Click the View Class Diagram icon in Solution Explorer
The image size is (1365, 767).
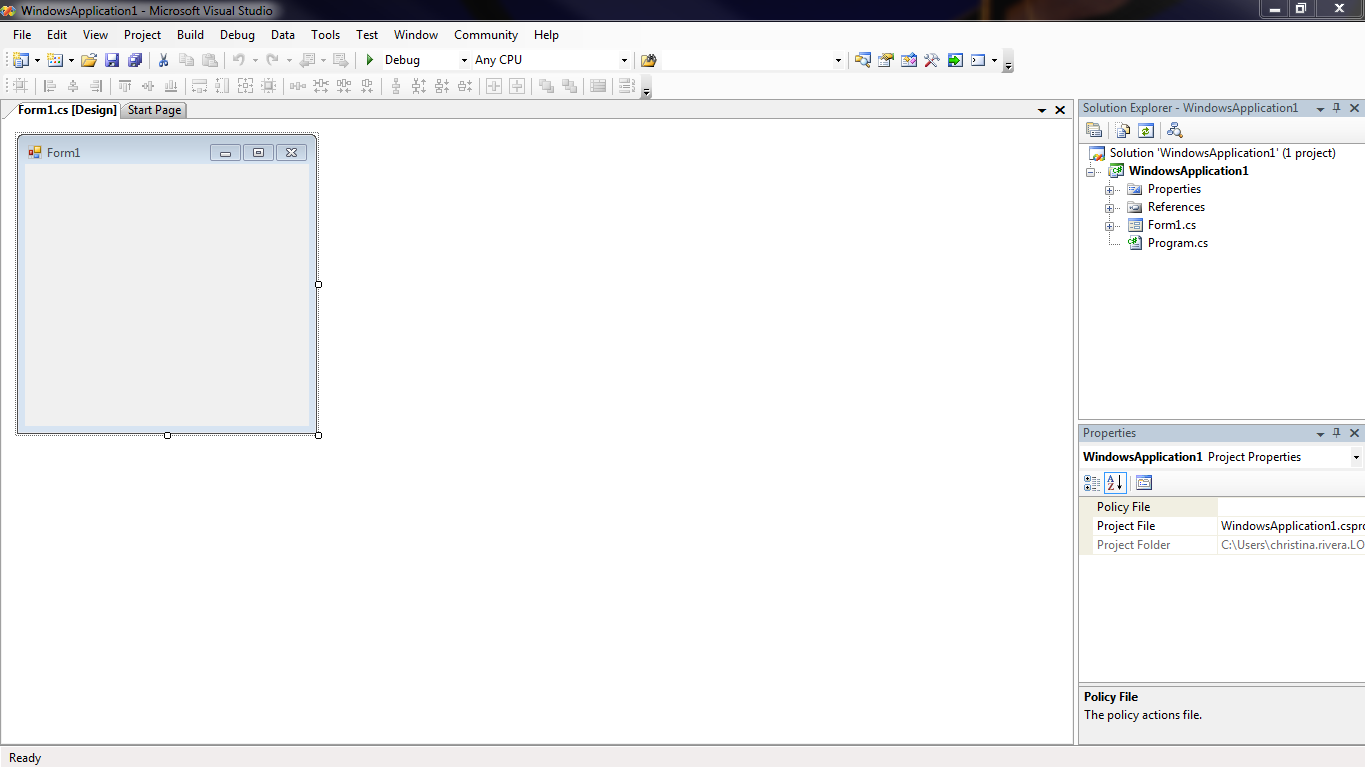click(1175, 130)
